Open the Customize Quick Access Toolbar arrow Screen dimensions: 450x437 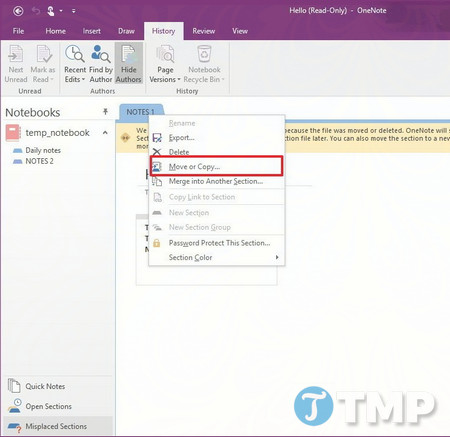coord(73,11)
